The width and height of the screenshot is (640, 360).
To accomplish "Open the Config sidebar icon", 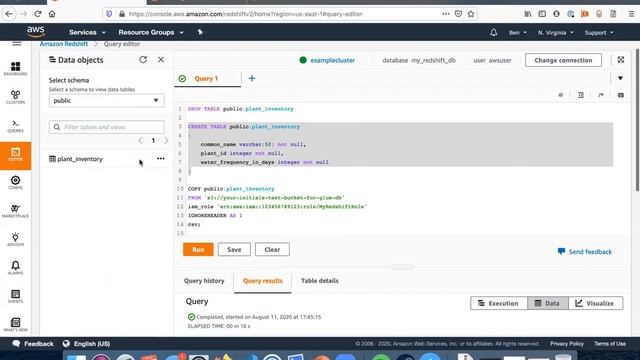I will point(16,182).
